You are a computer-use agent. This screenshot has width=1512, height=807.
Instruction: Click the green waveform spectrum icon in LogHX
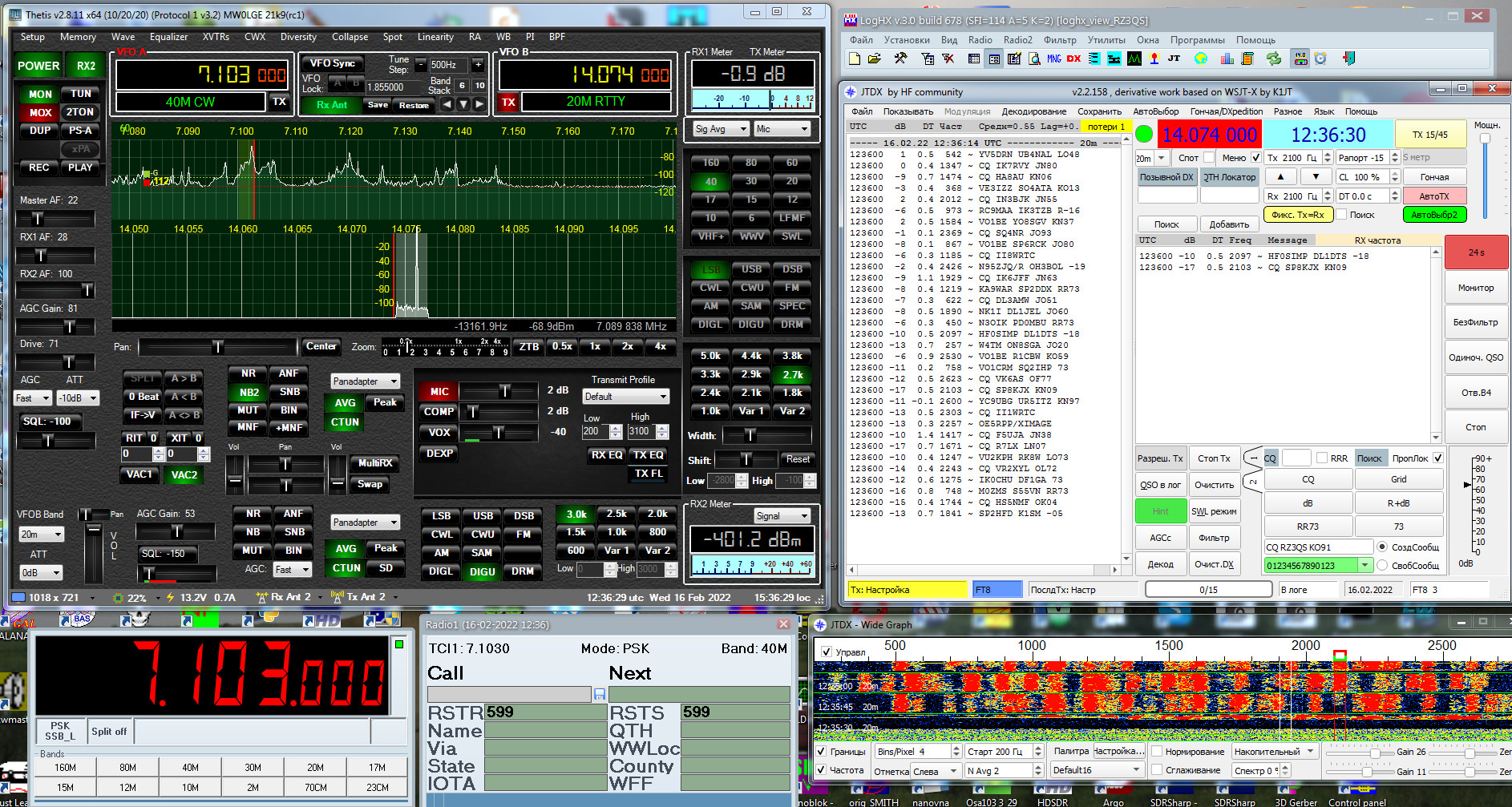pos(1134,59)
